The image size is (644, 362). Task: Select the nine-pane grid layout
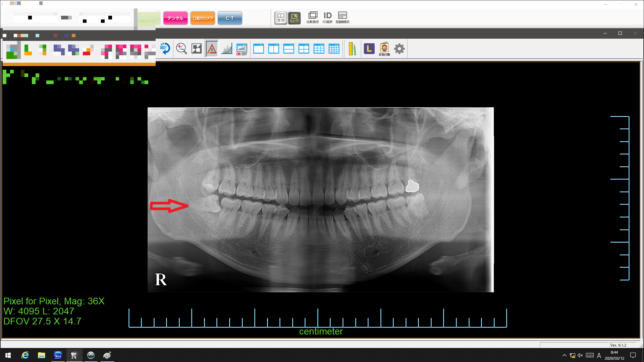coord(319,49)
